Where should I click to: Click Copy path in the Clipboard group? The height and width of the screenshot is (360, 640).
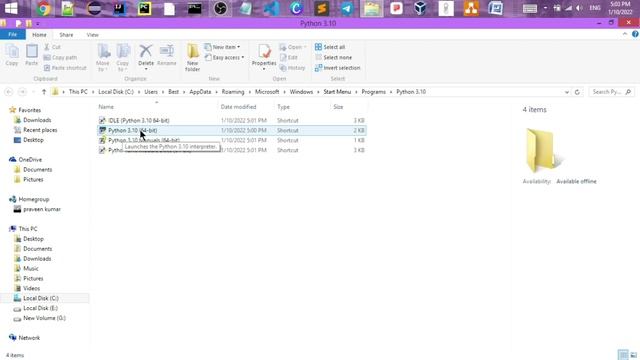pyautogui.click(x=60, y=58)
